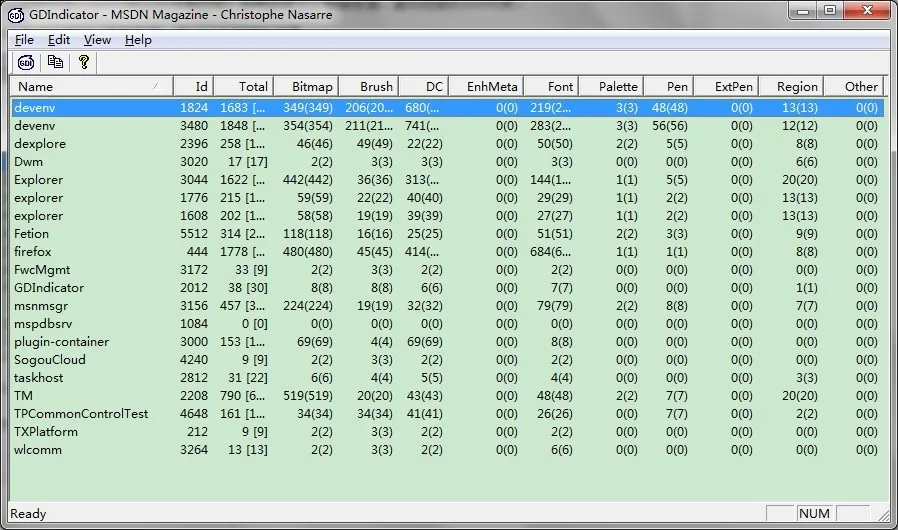The width and height of the screenshot is (898, 530).
Task: Open the View menu
Action: [97, 40]
